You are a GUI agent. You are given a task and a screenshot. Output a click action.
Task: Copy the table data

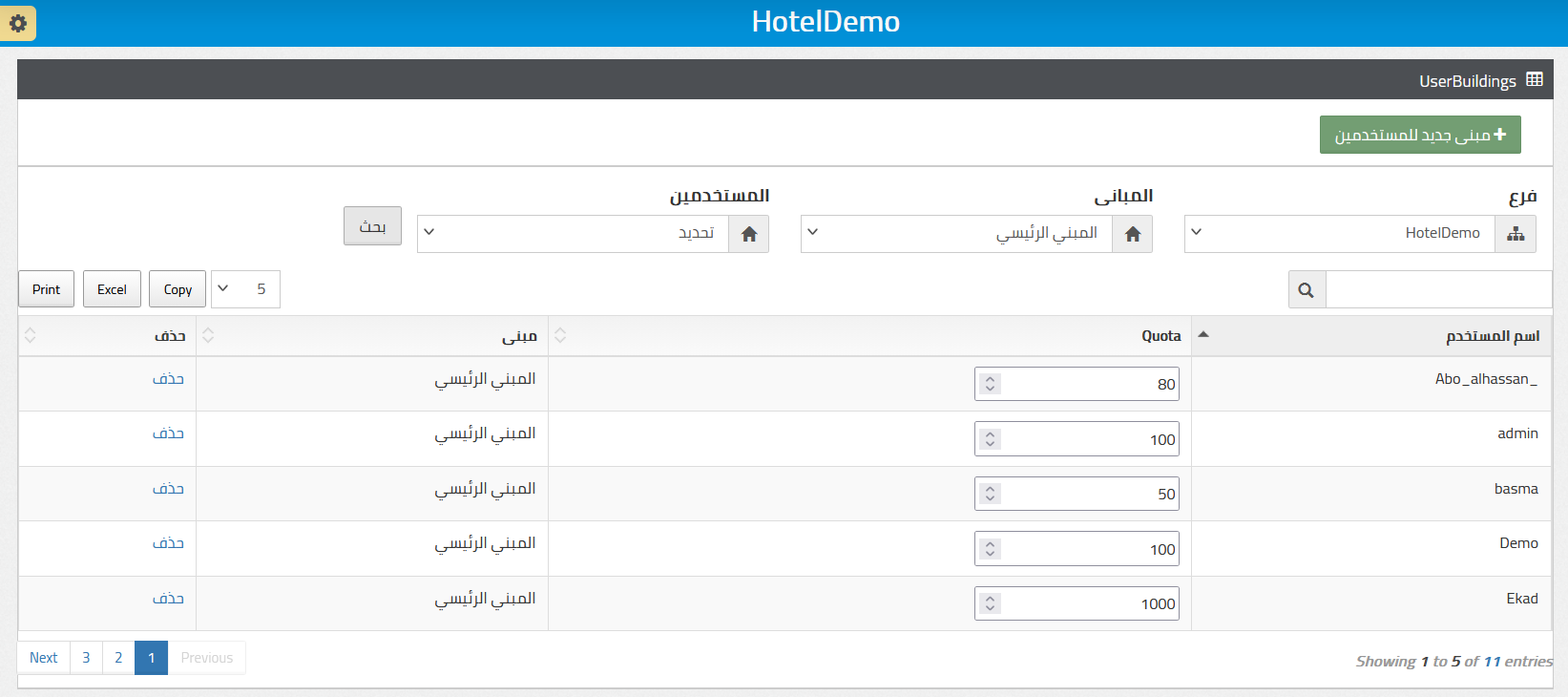click(x=178, y=289)
